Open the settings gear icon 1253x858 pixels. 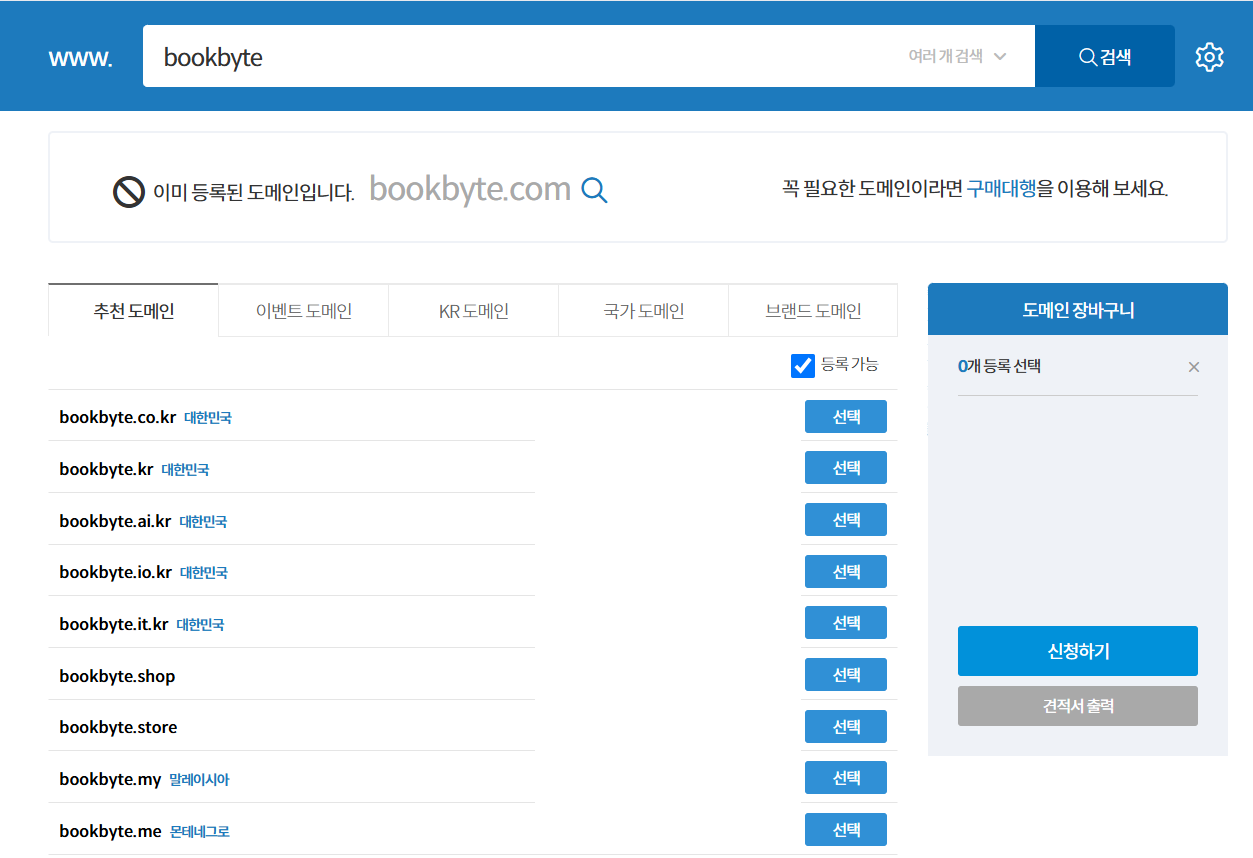pyautogui.click(x=1209, y=57)
